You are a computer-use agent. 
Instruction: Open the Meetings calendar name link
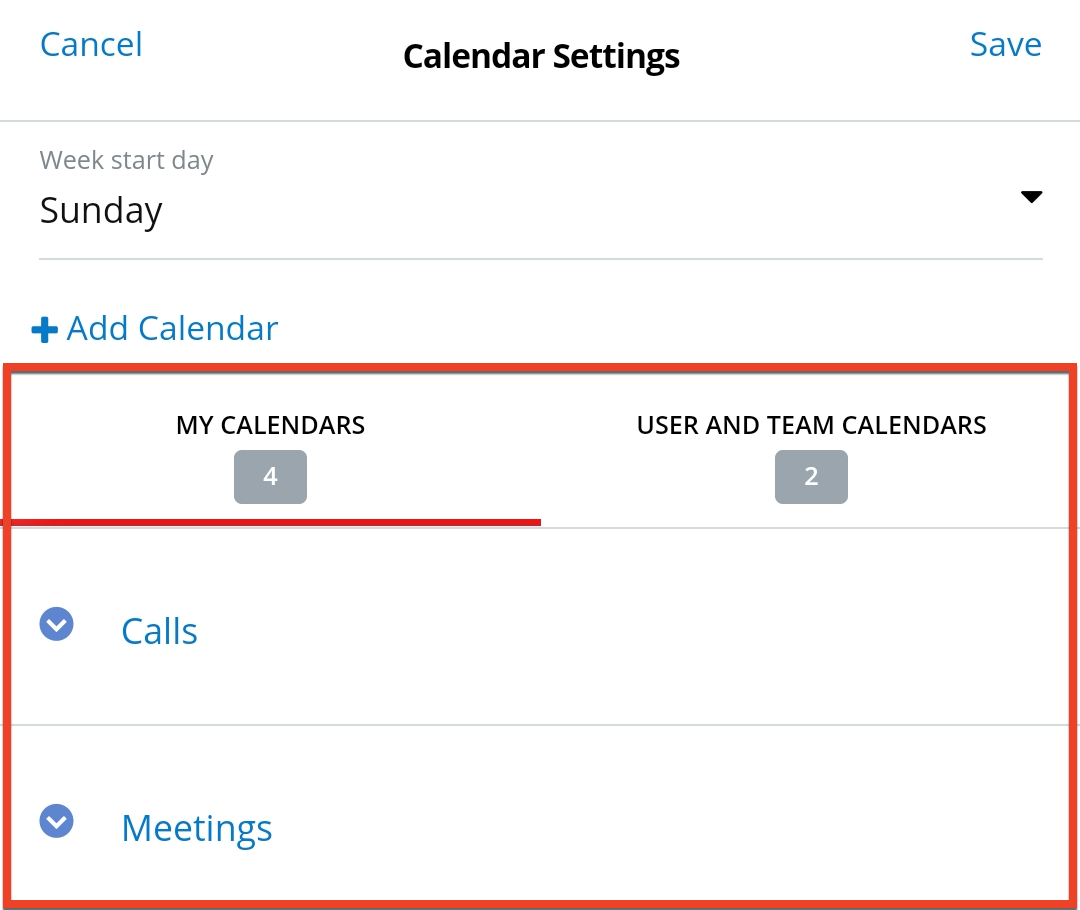tap(196, 828)
